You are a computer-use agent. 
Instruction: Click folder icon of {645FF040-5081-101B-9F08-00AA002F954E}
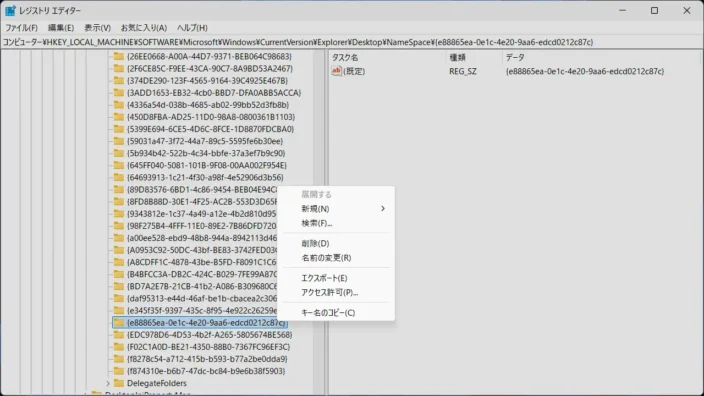(119, 165)
